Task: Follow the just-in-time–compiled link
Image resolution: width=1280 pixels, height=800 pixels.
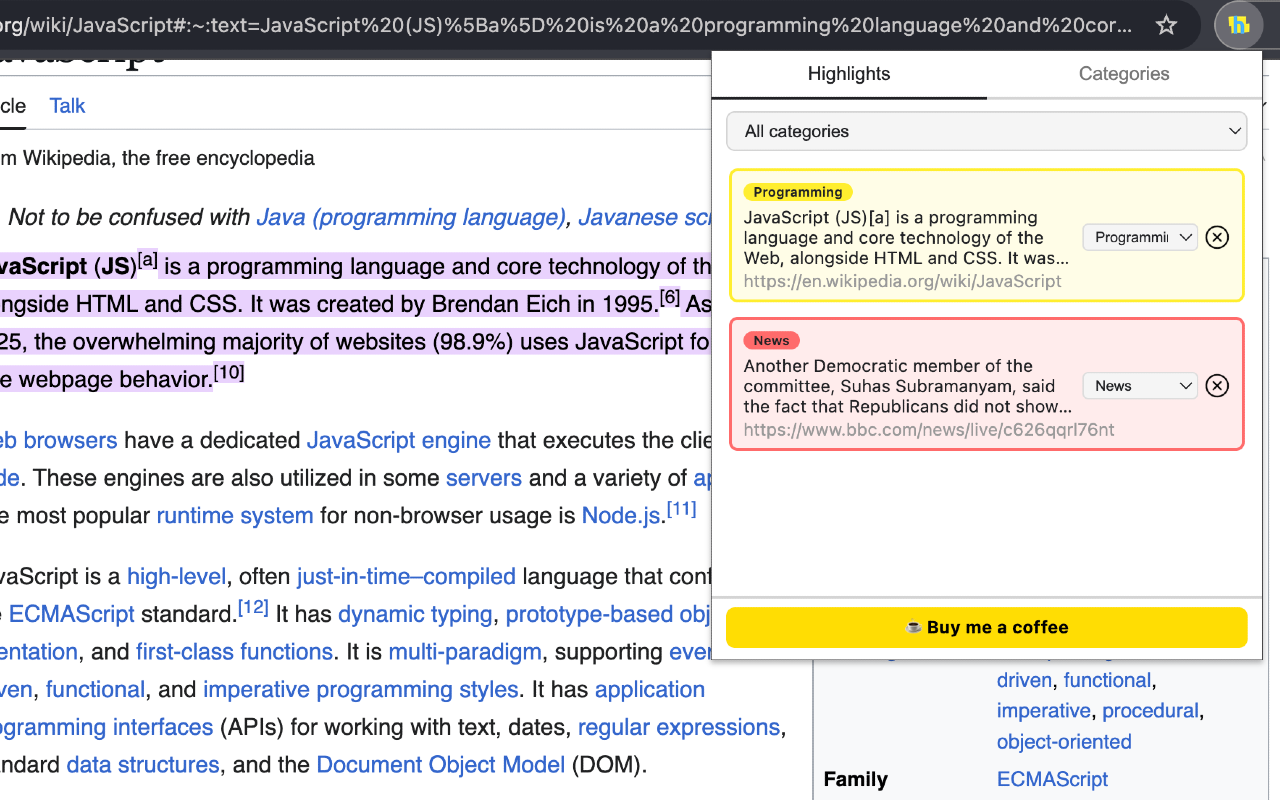Action: [406, 576]
